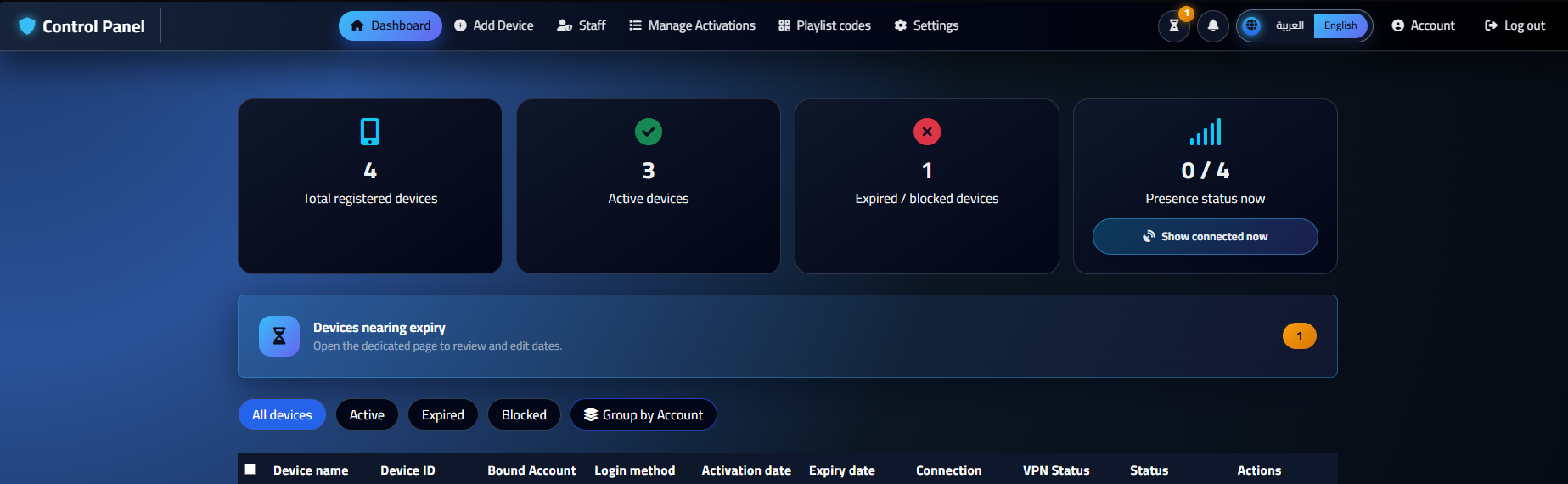
Task: Toggle Group by Account
Action: click(643, 414)
